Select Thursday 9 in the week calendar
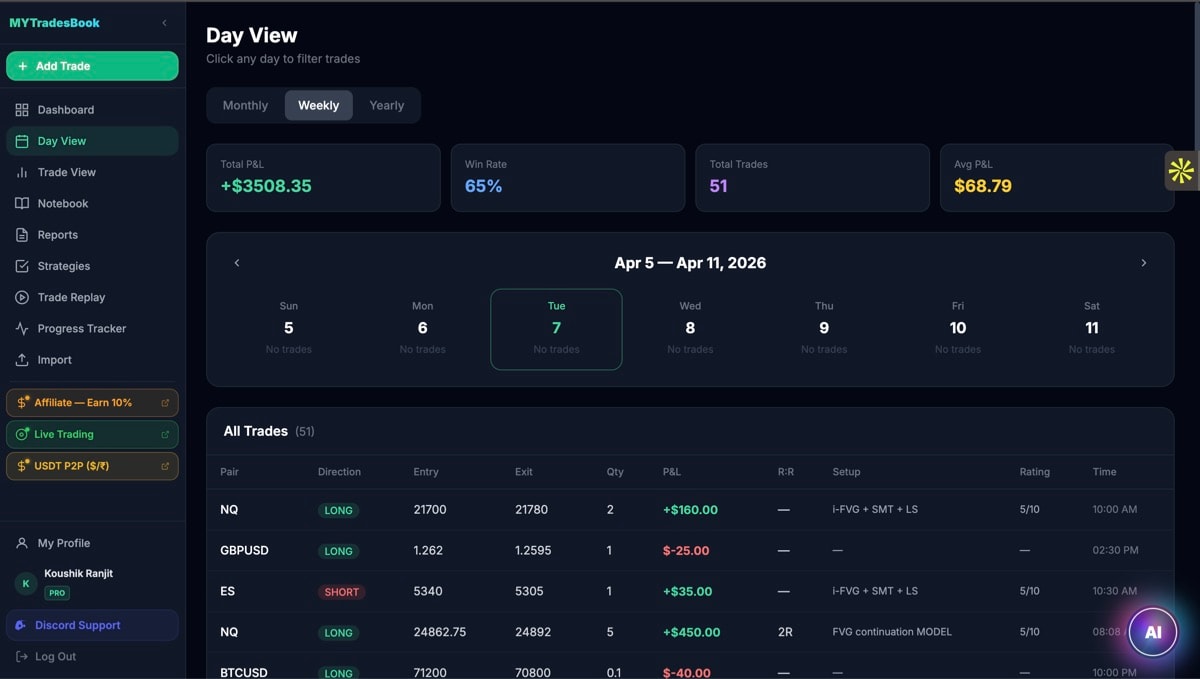The width and height of the screenshot is (1200, 679). (x=824, y=329)
